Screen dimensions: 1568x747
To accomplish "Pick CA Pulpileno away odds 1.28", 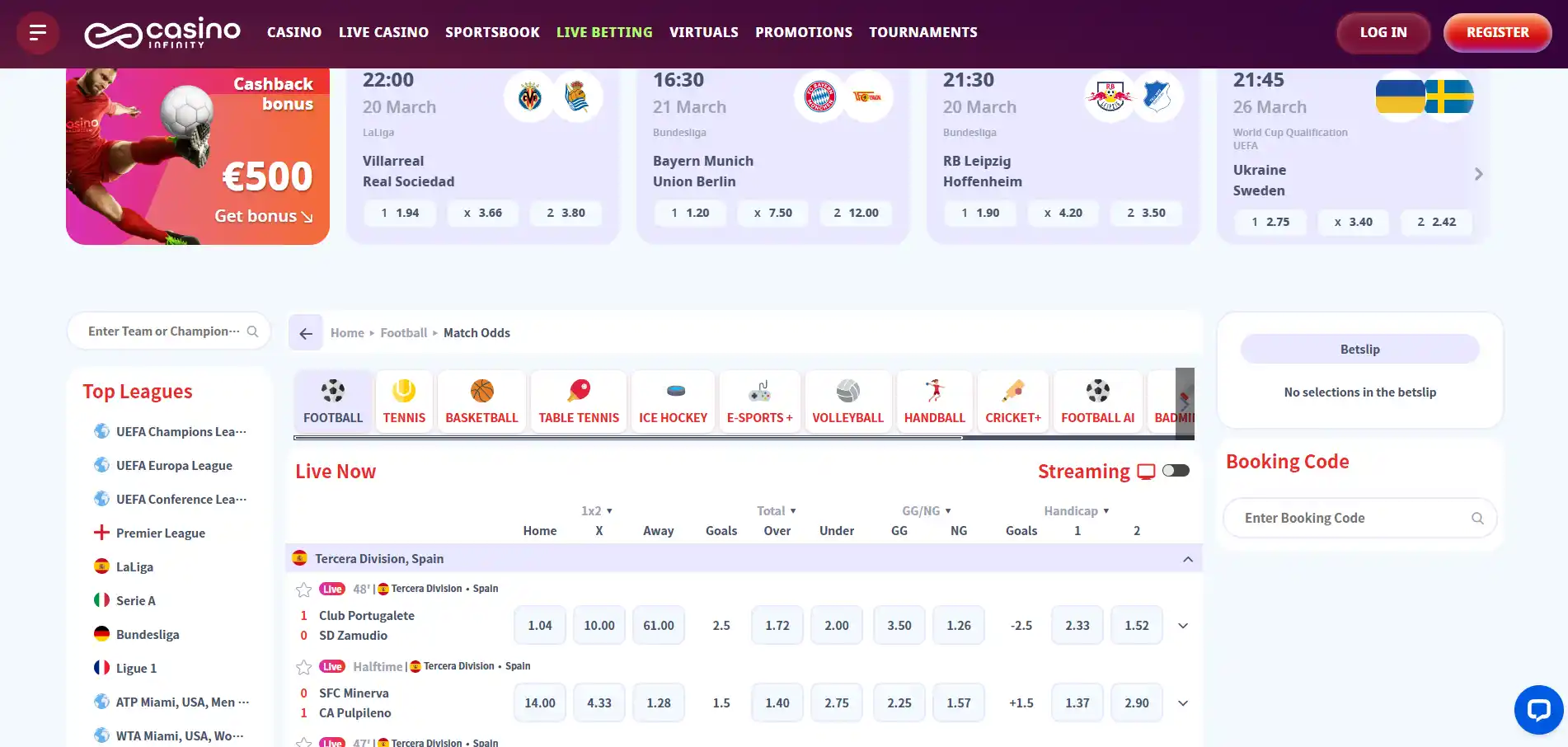I will pos(659,703).
